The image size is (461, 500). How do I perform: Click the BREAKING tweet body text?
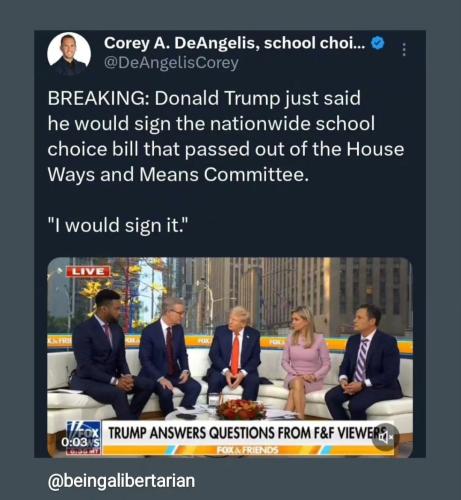(x=226, y=136)
